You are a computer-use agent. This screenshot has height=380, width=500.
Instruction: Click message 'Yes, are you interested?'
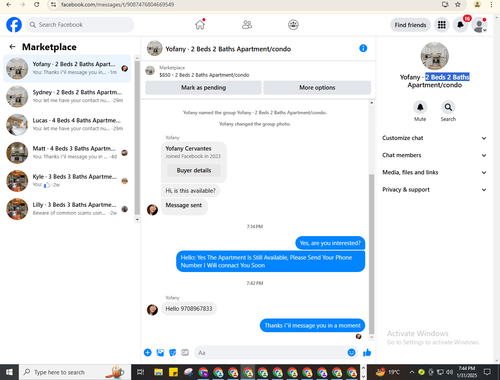(x=330, y=243)
